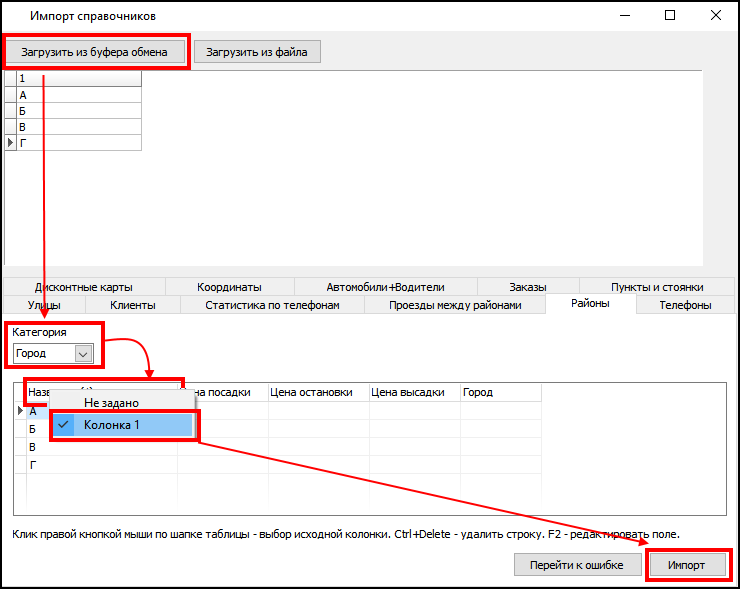Select row 'Г' in upper source grid
The image size is (740, 589).
tap(78, 143)
